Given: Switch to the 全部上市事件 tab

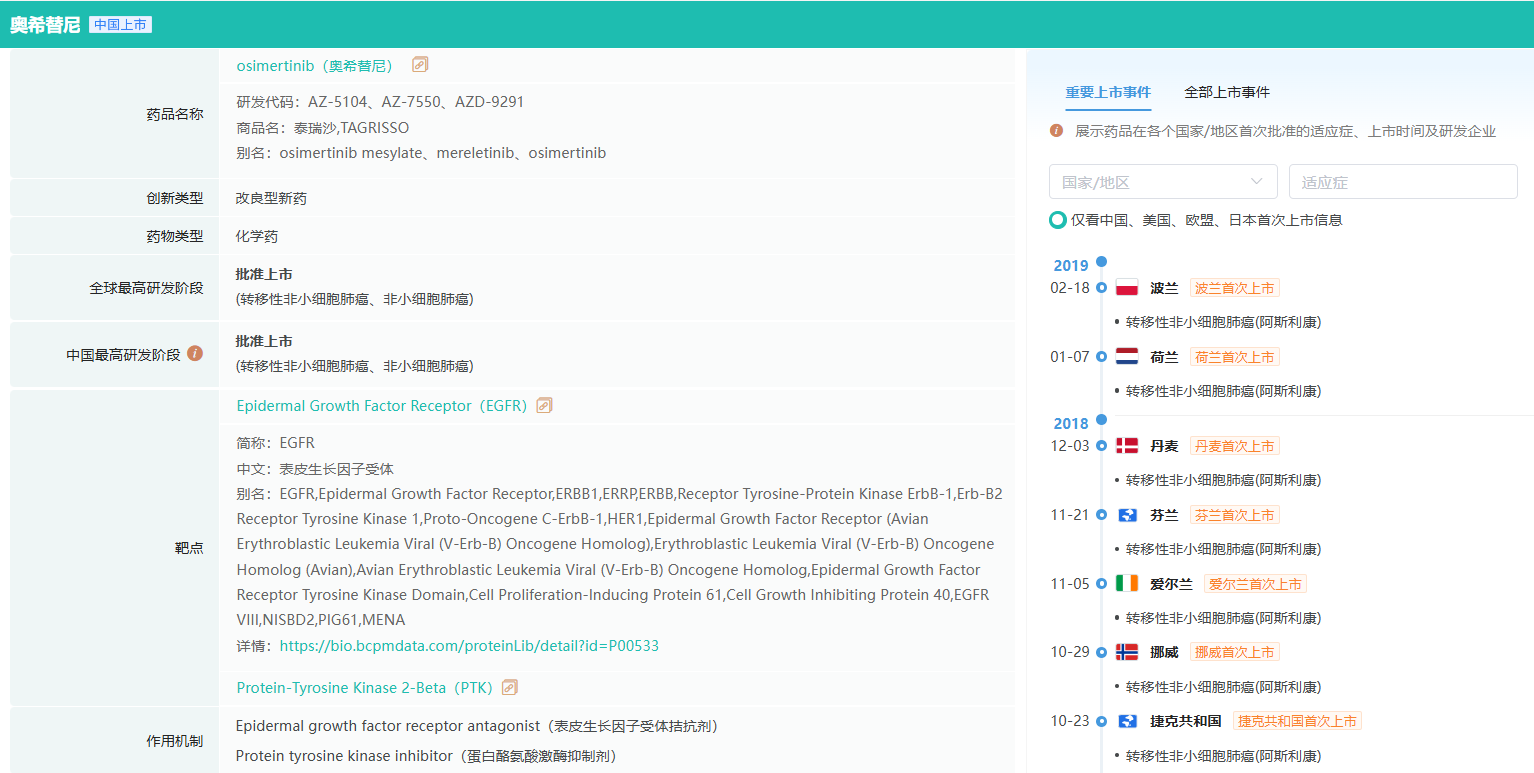Looking at the screenshot, I should point(1227,92).
